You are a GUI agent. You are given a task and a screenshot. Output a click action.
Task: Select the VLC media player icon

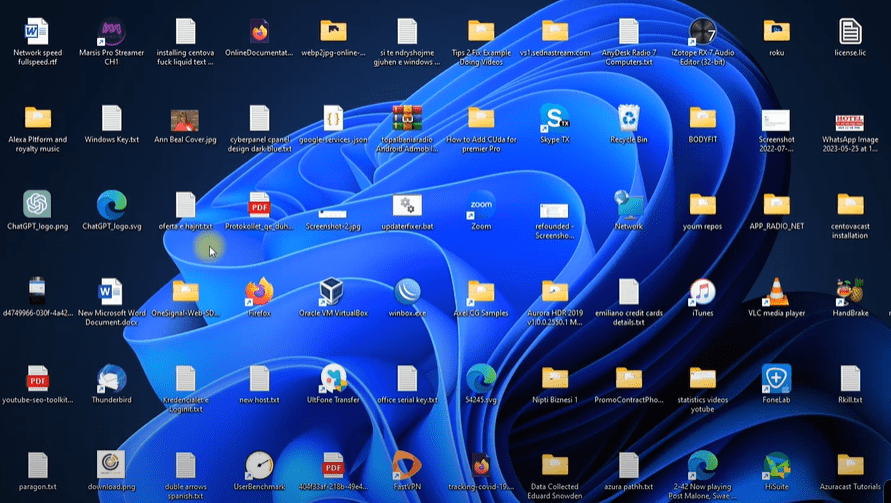click(776, 292)
